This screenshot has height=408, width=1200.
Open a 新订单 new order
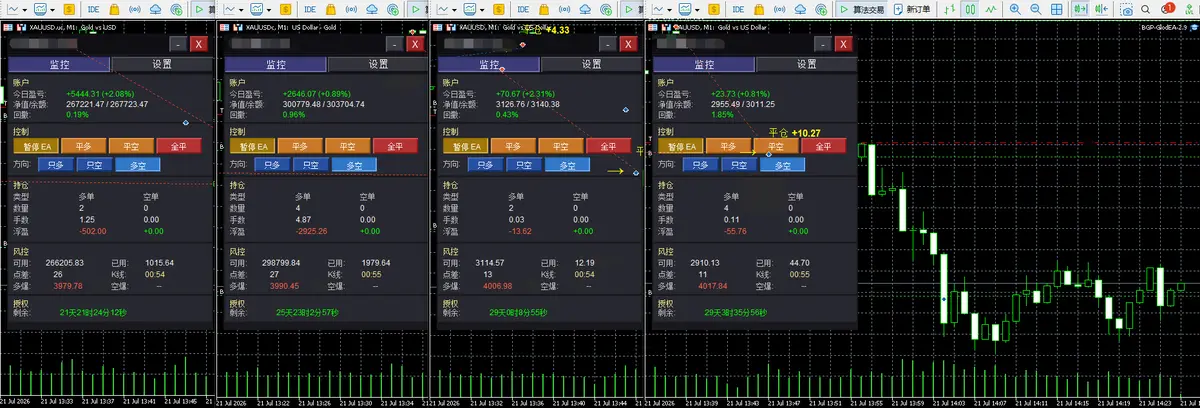[x=911, y=9]
